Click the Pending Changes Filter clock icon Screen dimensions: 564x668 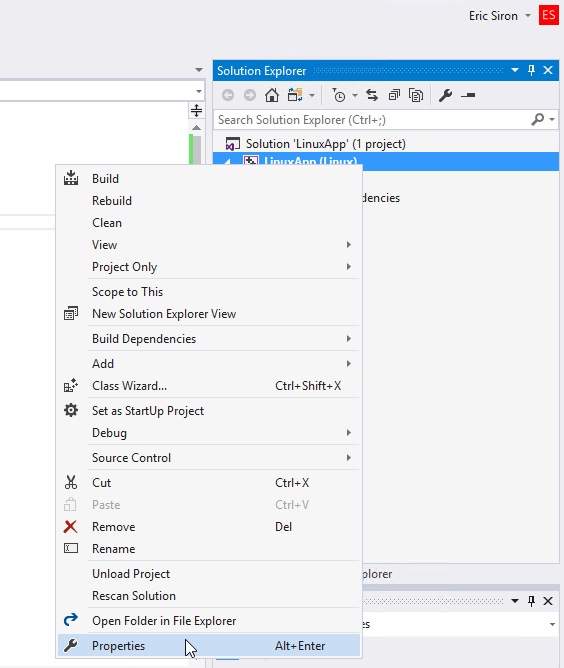[x=339, y=95]
